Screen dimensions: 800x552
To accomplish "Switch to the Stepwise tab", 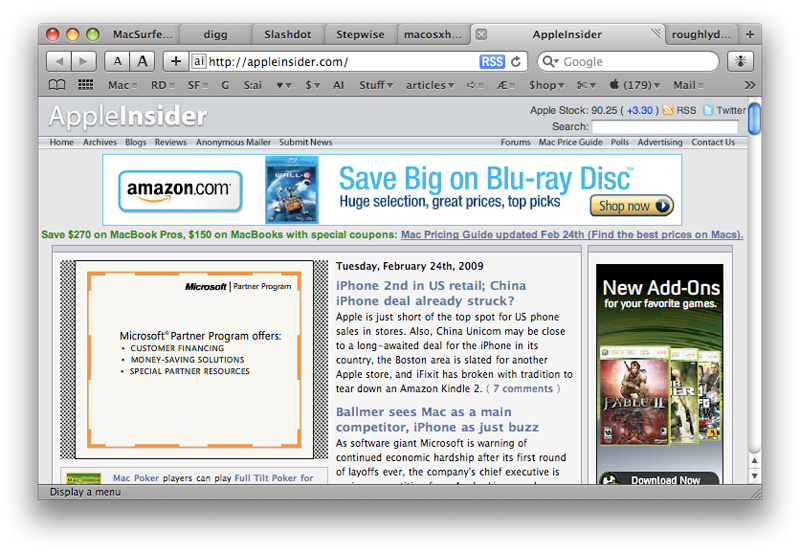I will (x=360, y=34).
